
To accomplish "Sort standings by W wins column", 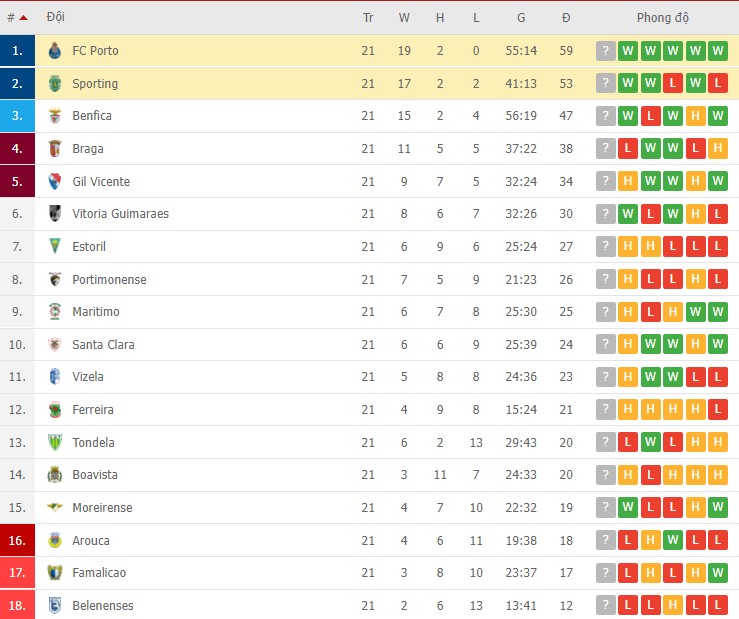I will (x=404, y=18).
